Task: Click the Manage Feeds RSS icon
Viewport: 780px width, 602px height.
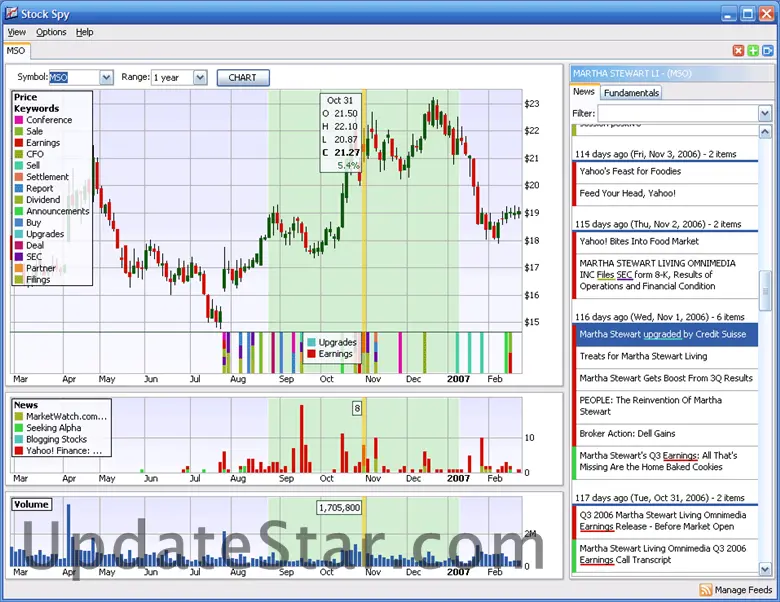Action: point(705,590)
